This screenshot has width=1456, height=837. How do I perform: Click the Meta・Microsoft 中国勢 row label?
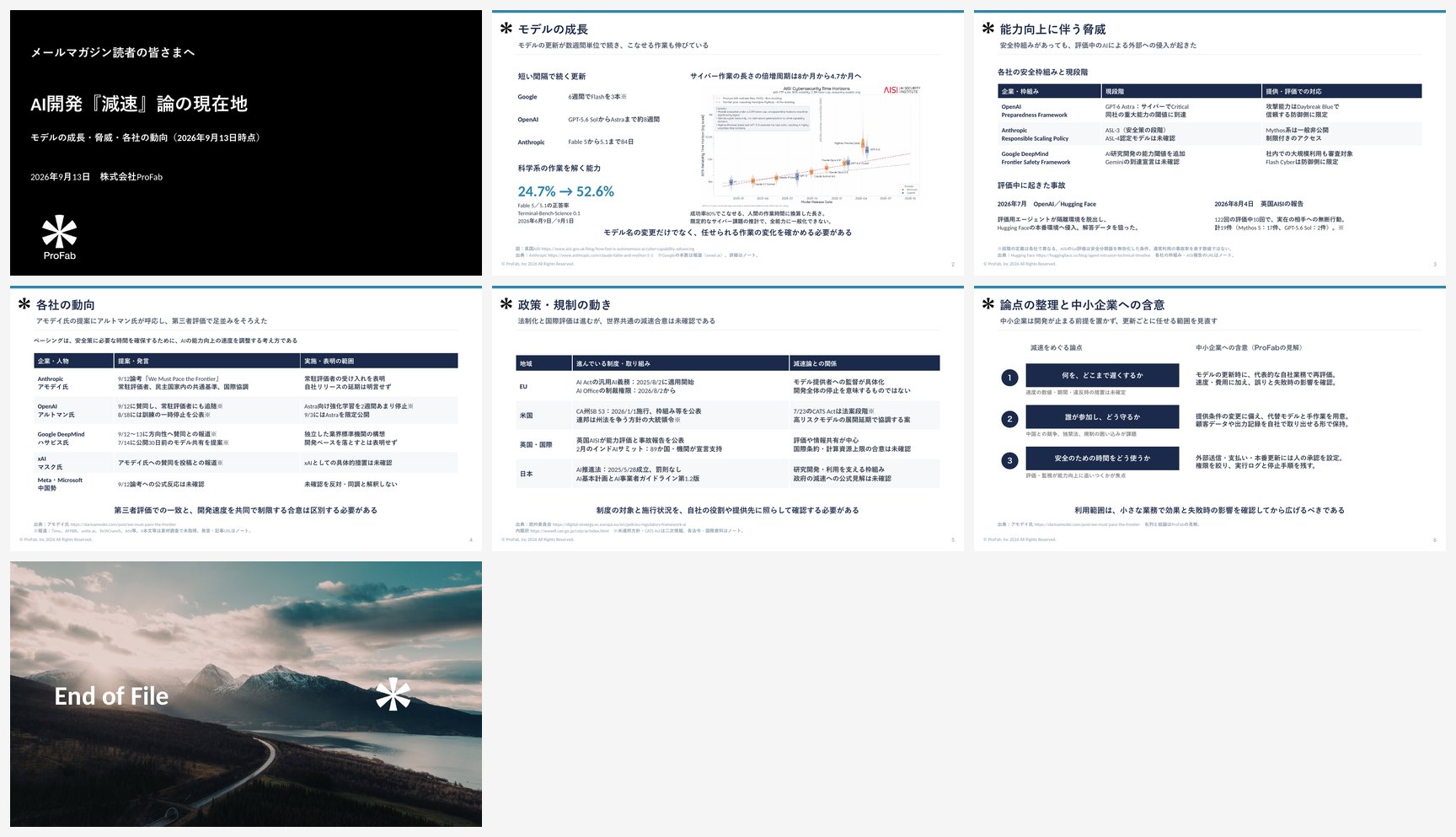(60, 484)
